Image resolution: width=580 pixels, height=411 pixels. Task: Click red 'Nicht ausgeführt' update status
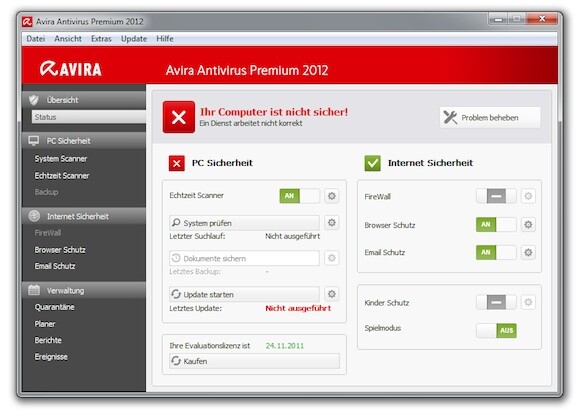(298, 308)
